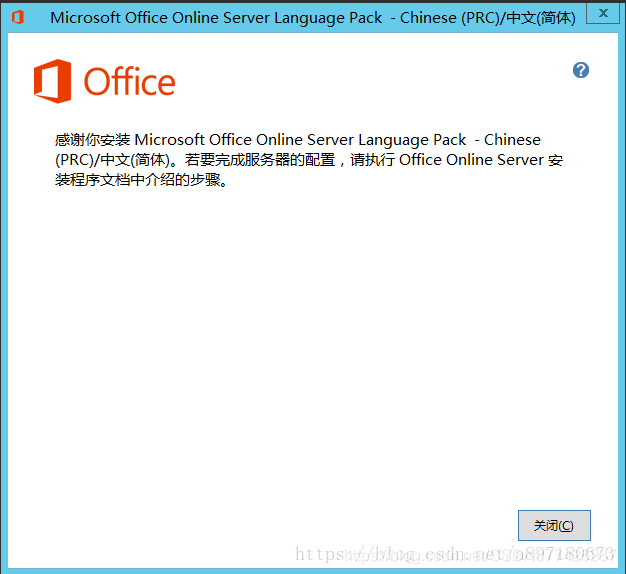Click '(PRC)/中文(简体)' starting the second message line
The image size is (626, 574).
(x=113, y=160)
